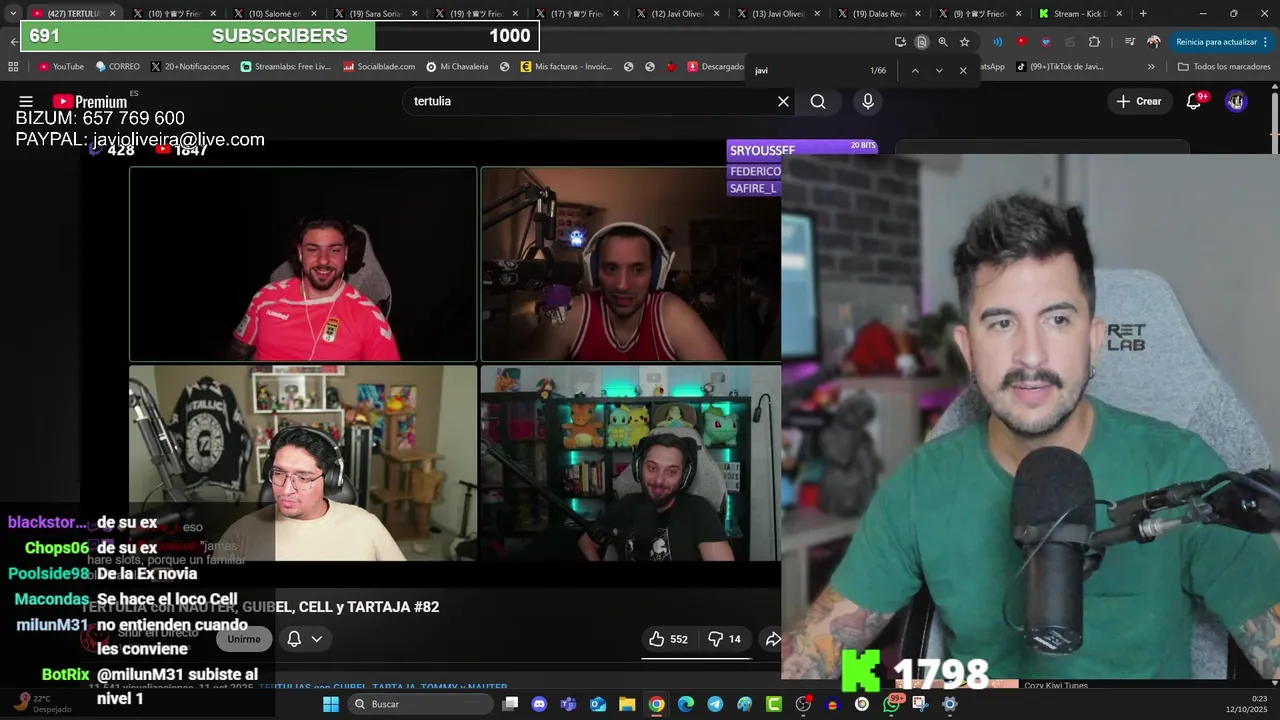Open File Explorer from the taskbar

point(627,704)
